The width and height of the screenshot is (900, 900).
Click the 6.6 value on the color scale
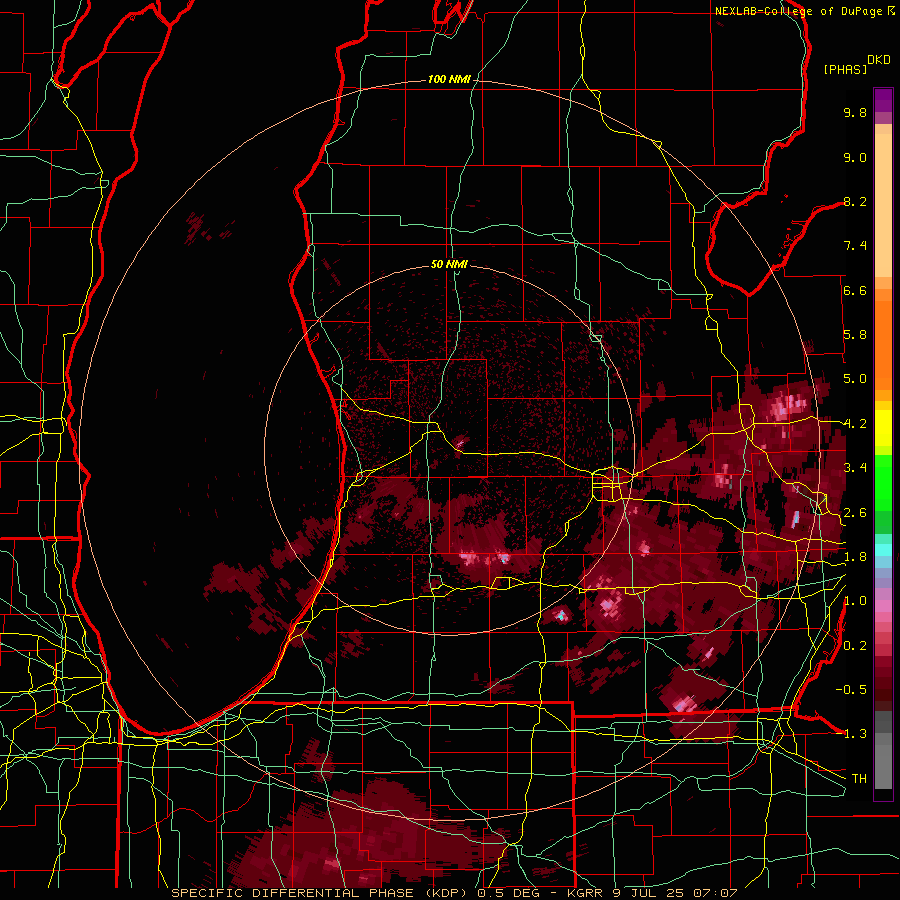coord(855,290)
